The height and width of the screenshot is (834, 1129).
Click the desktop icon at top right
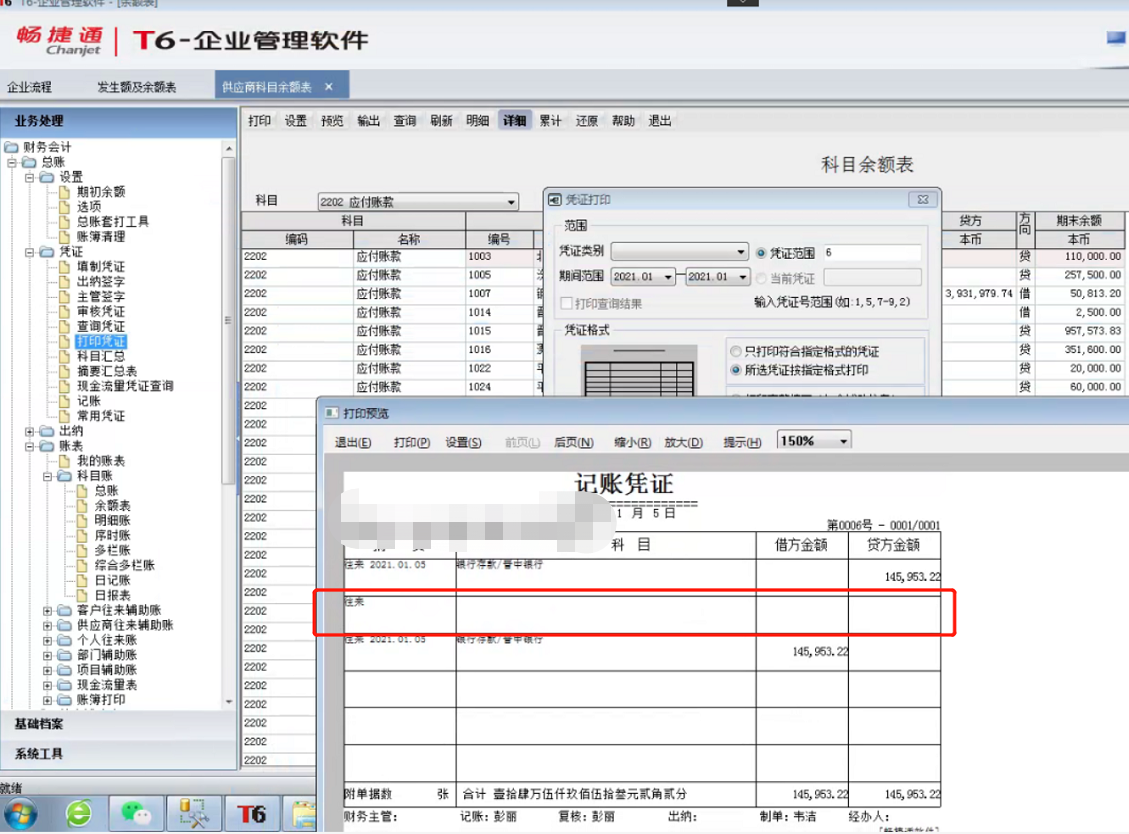tap(1117, 38)
